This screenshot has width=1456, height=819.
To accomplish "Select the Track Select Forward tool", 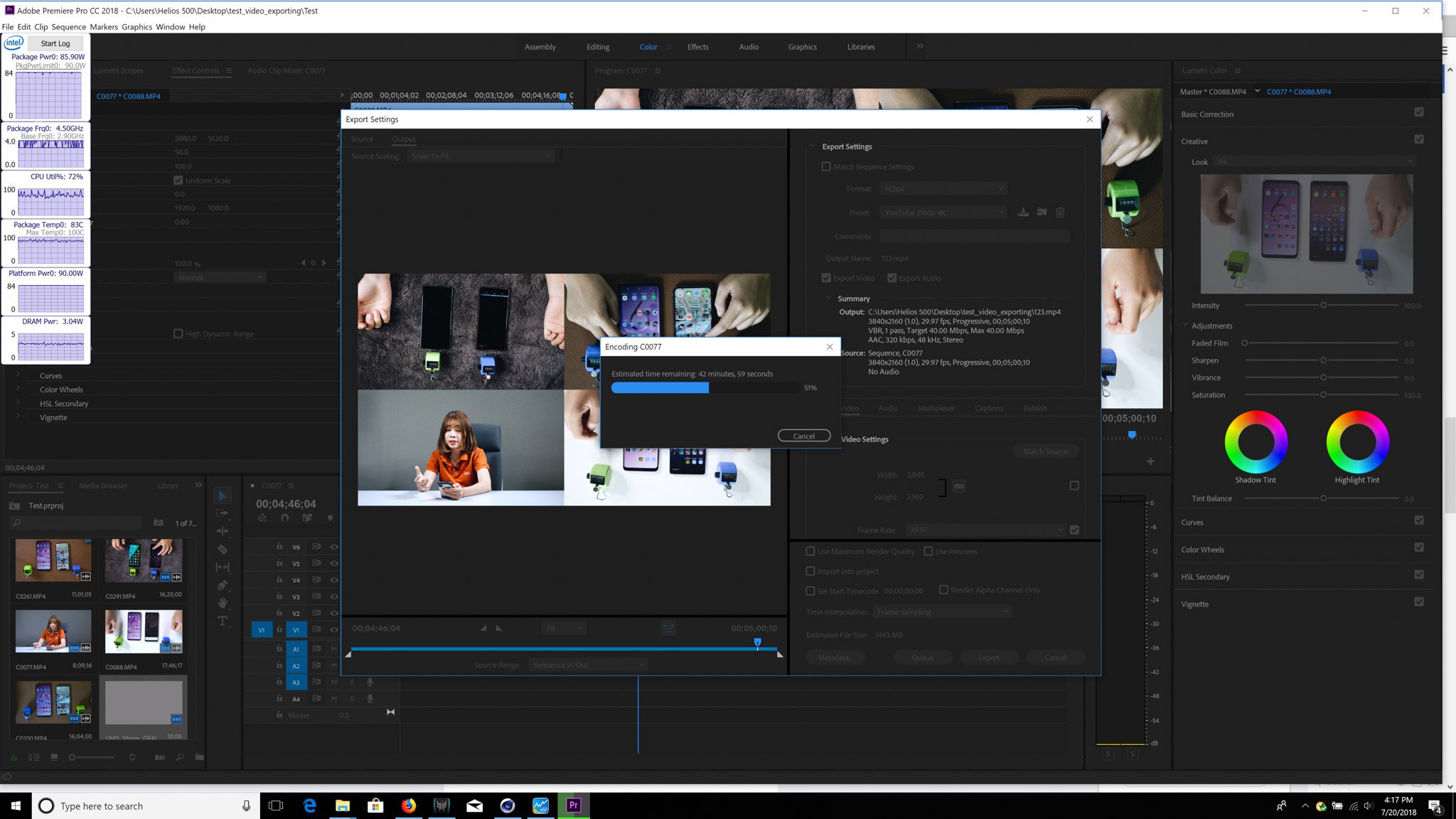I will 223,513.
